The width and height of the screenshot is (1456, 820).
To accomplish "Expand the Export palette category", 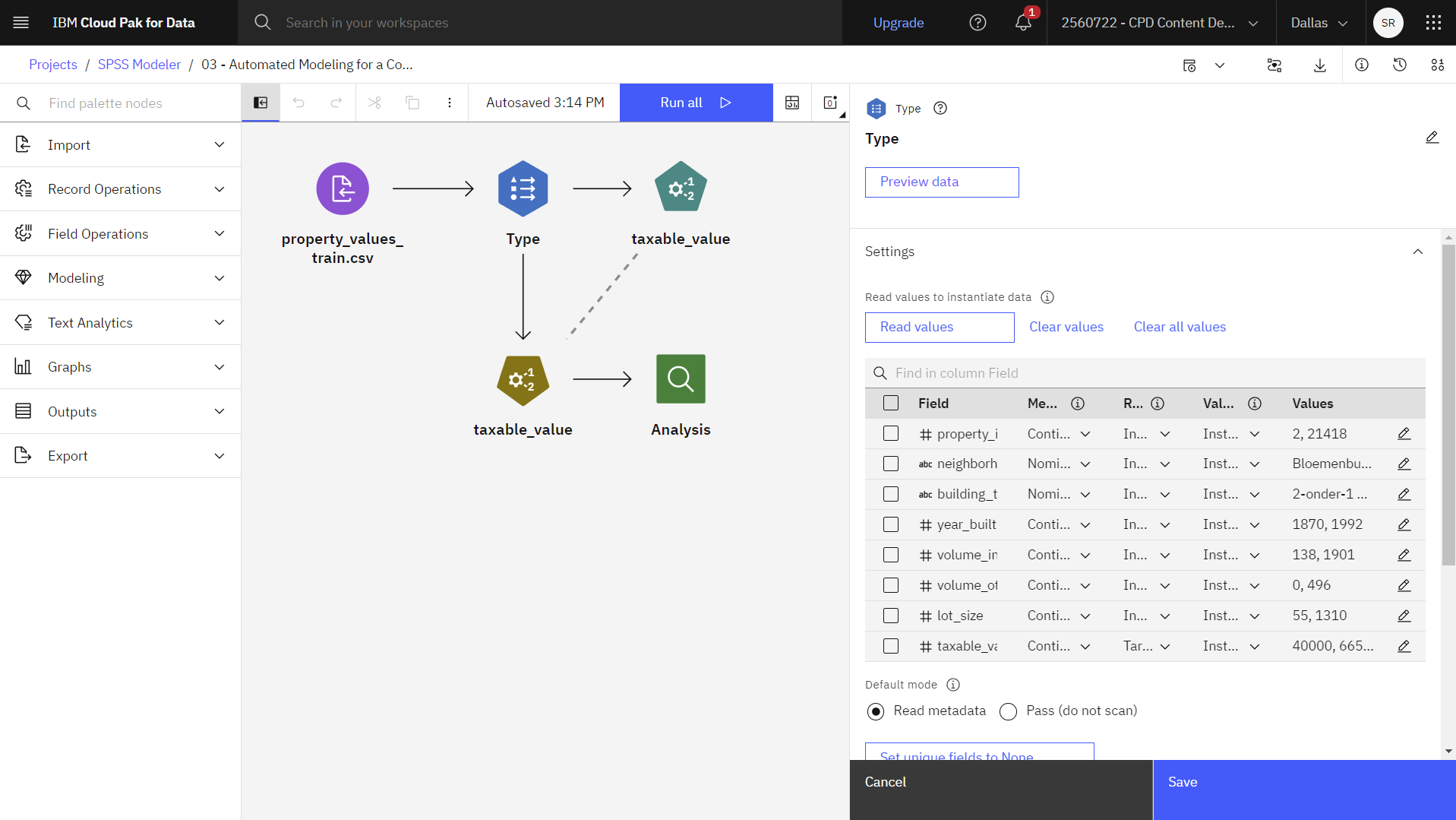I will (121, 456).
